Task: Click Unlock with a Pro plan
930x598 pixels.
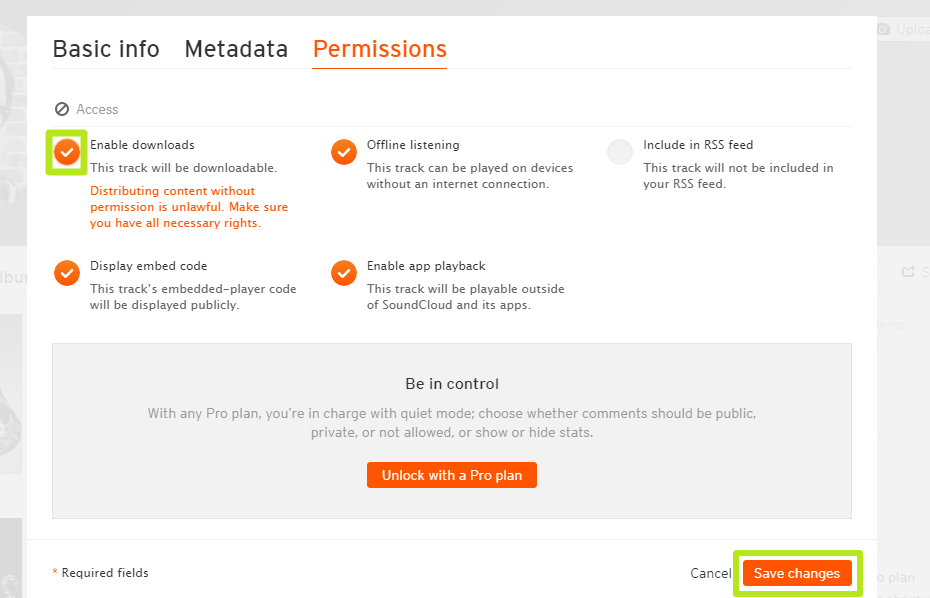Action: pyautogui.click(x=451, y=475)
